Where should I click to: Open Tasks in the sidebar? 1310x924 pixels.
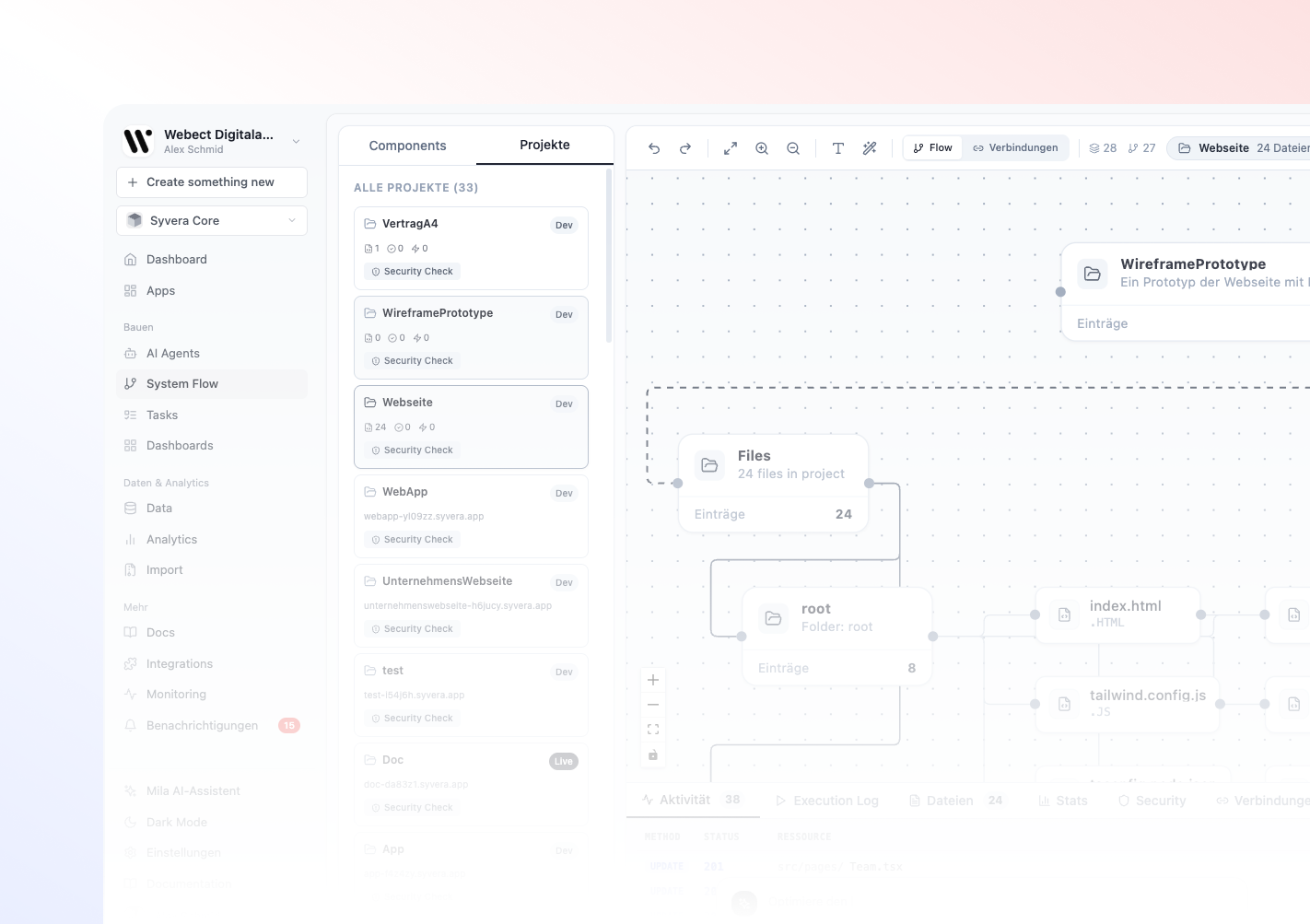tap(212, 415)
